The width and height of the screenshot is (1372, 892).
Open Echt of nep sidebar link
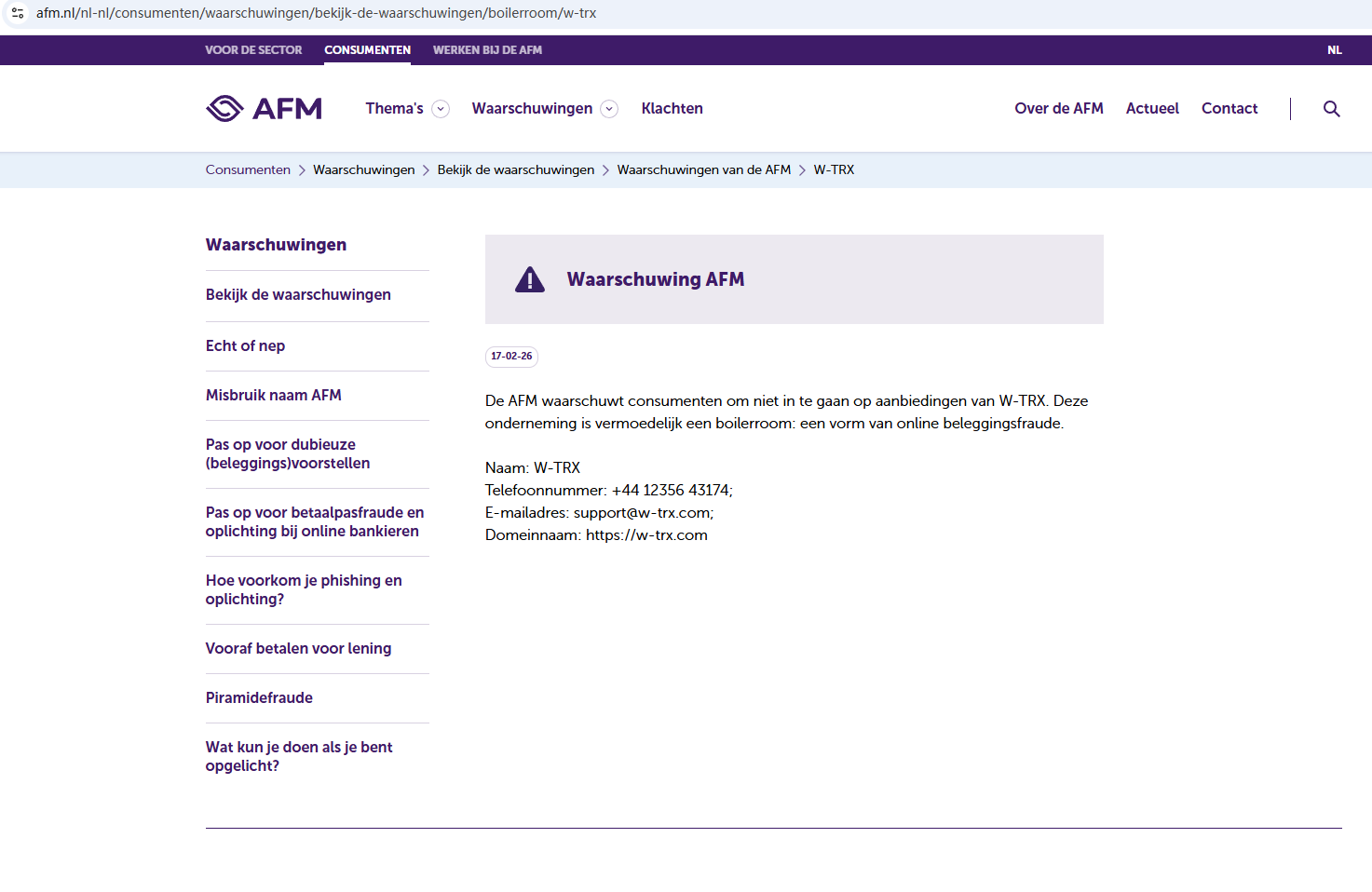[245, 345]
